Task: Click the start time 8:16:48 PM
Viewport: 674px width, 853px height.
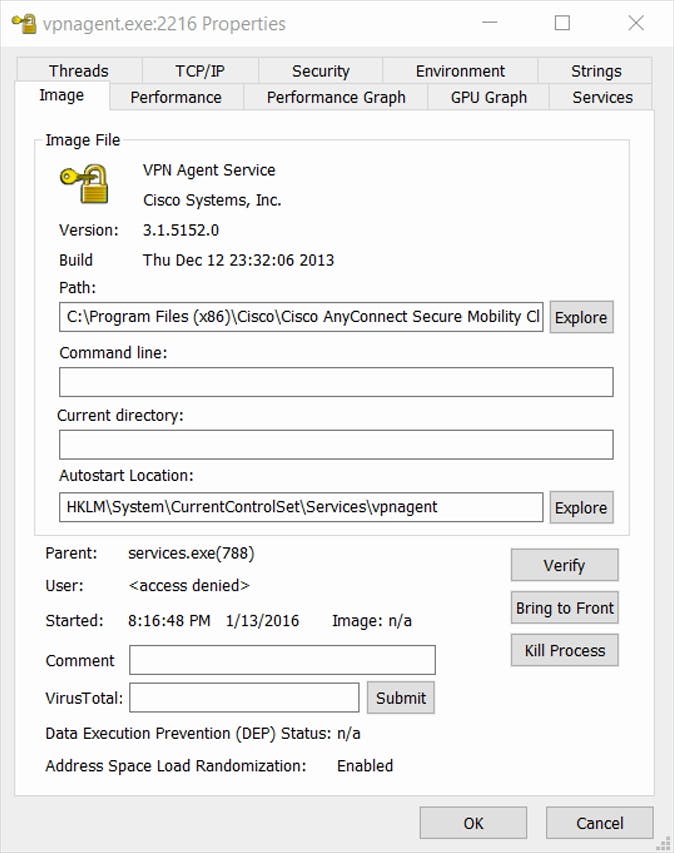Action: pyautogui.click(x=169, y=621)
